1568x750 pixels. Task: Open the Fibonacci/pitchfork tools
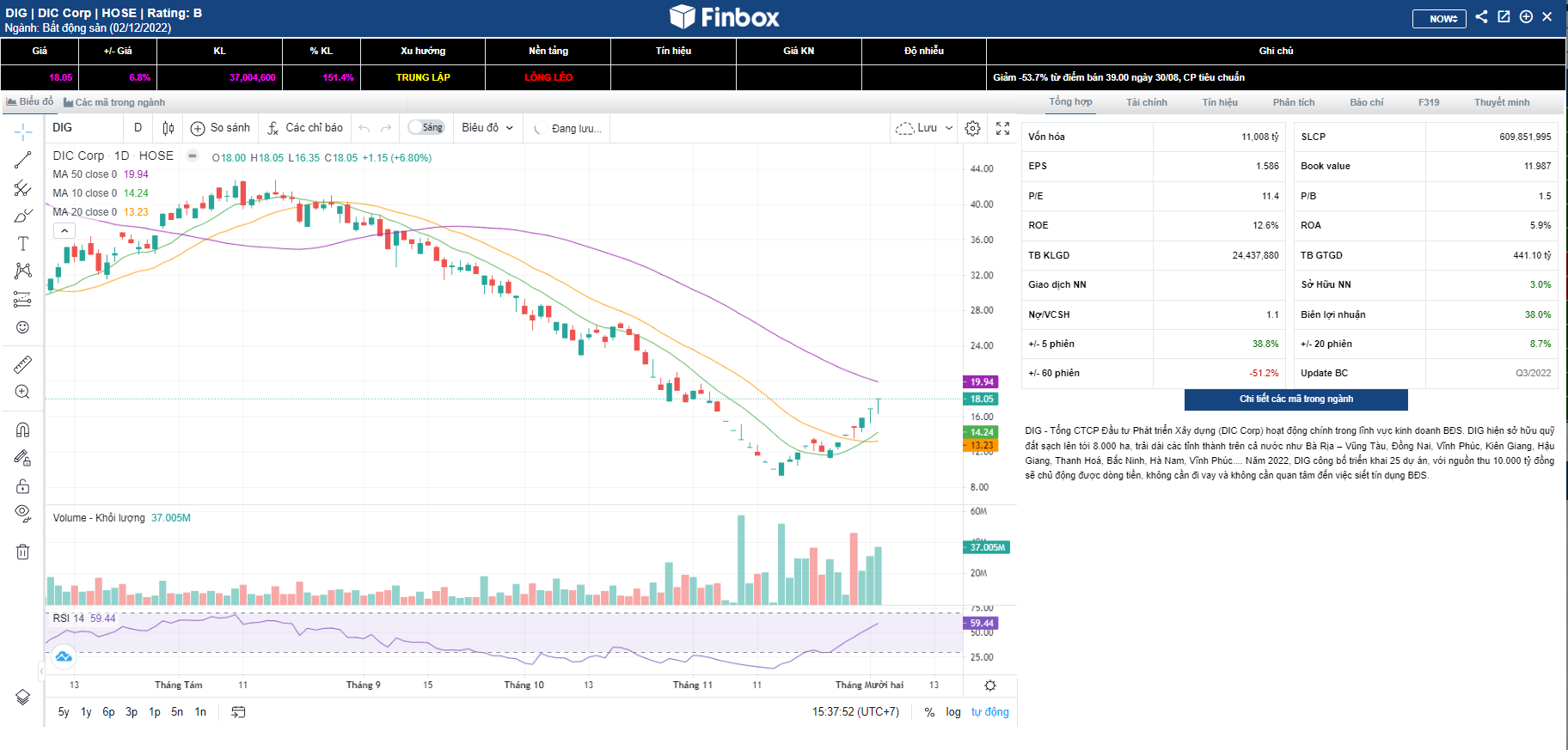click(23, 187)
